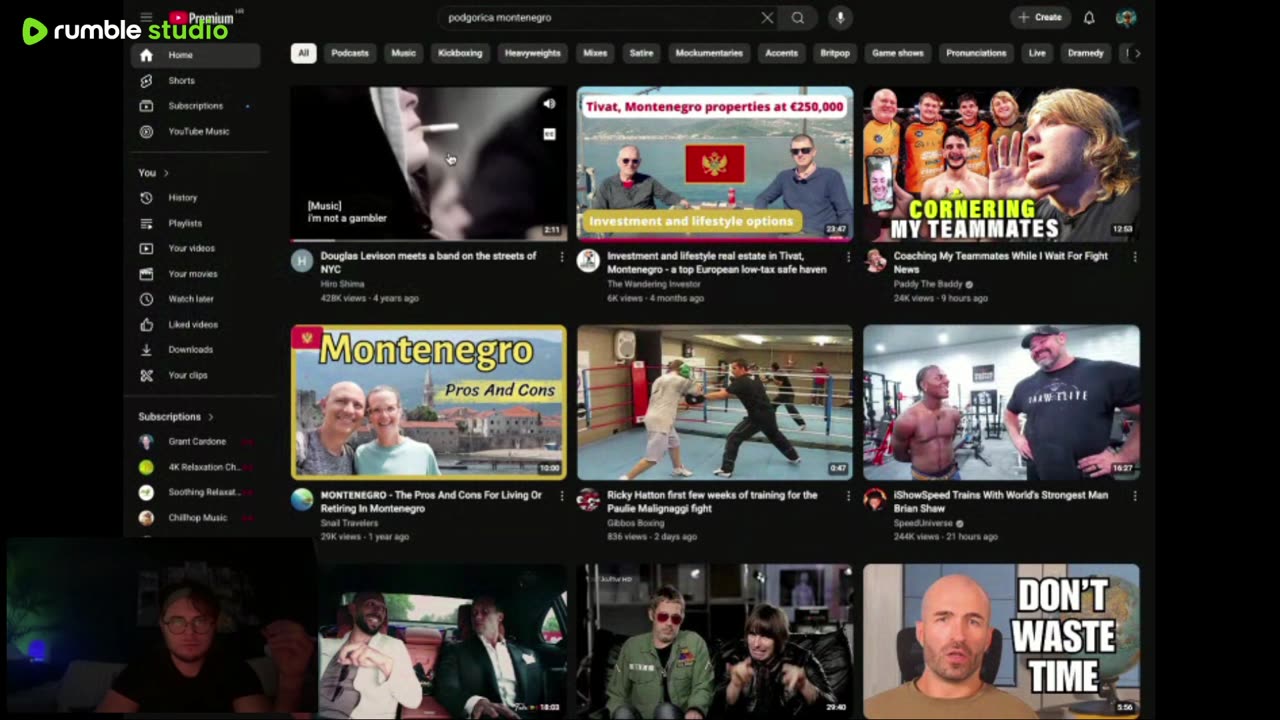
Task: Open the Grant Cardone subscription
Action: [195, 441]
